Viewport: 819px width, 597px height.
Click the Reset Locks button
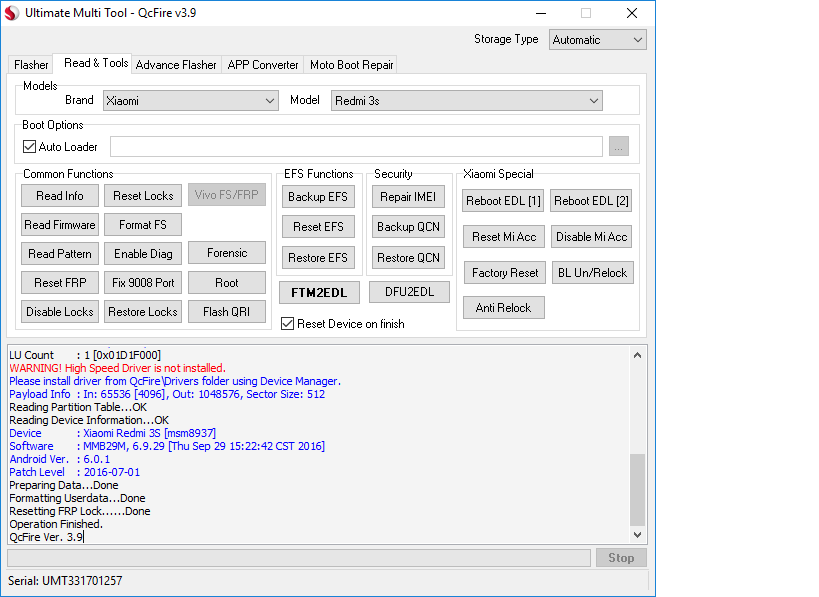(143, 196)
